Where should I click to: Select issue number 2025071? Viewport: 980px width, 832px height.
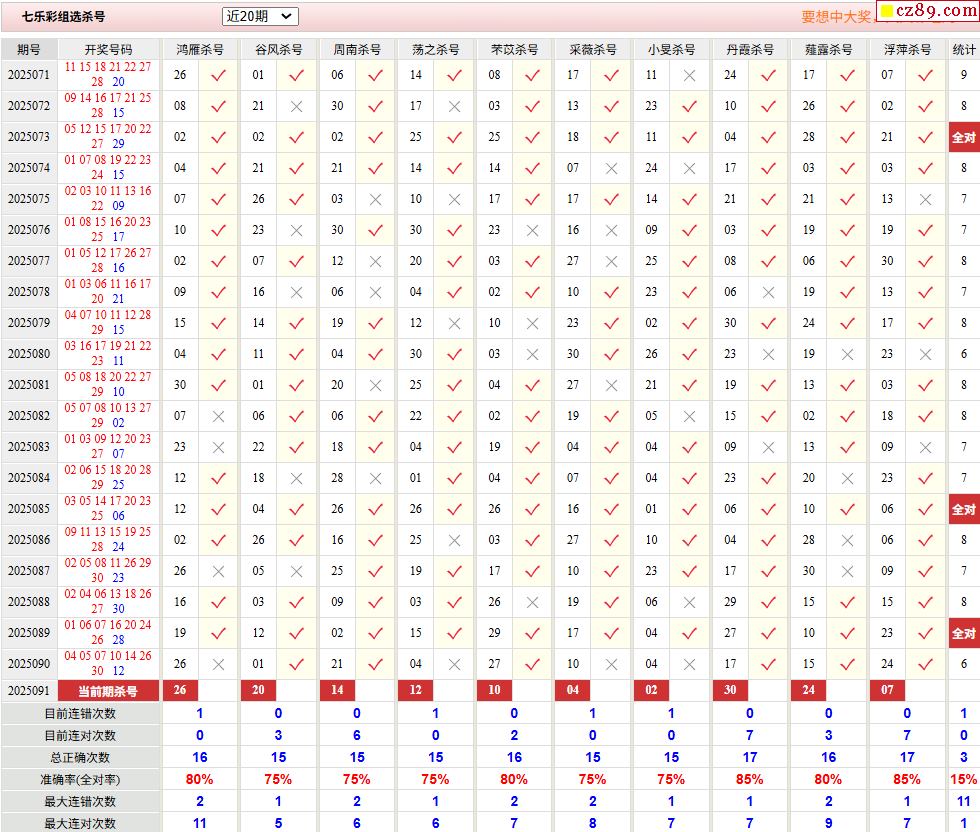pyautogui.click(x=29, y=75)
